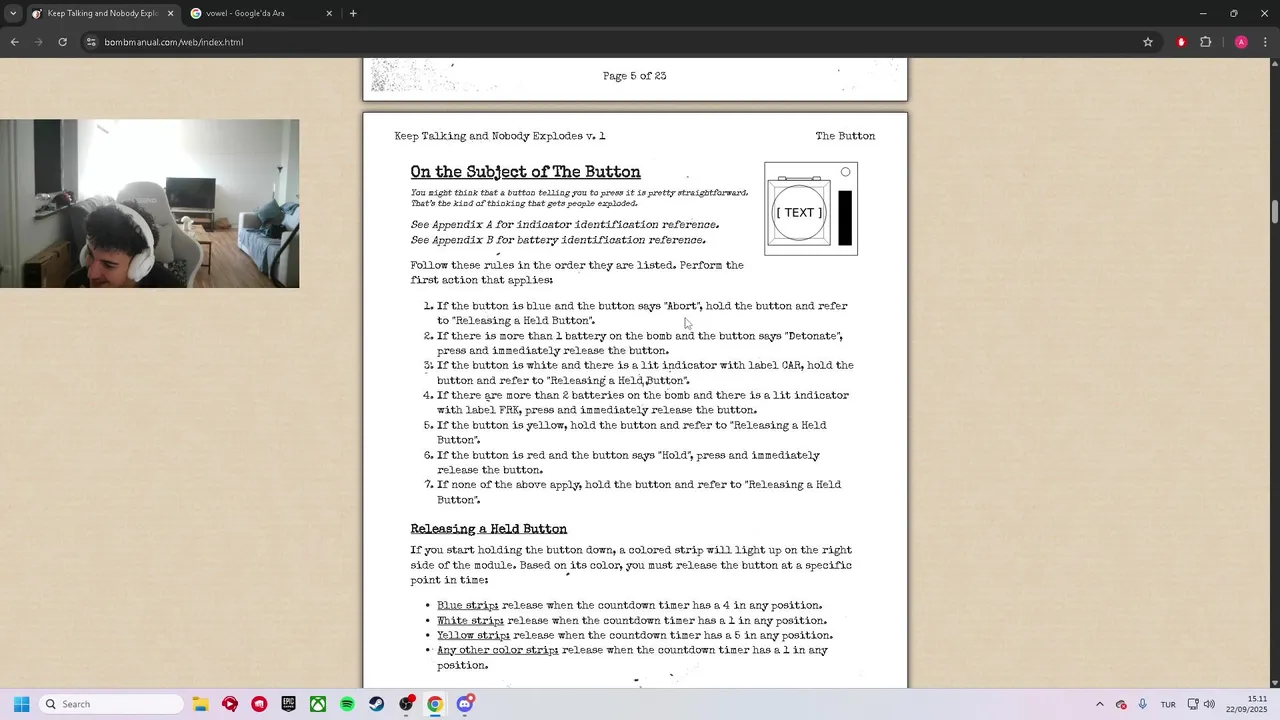Open Chrome's three-dot menu
This screenshot has width=1280, height=720.
(1265, 42)
